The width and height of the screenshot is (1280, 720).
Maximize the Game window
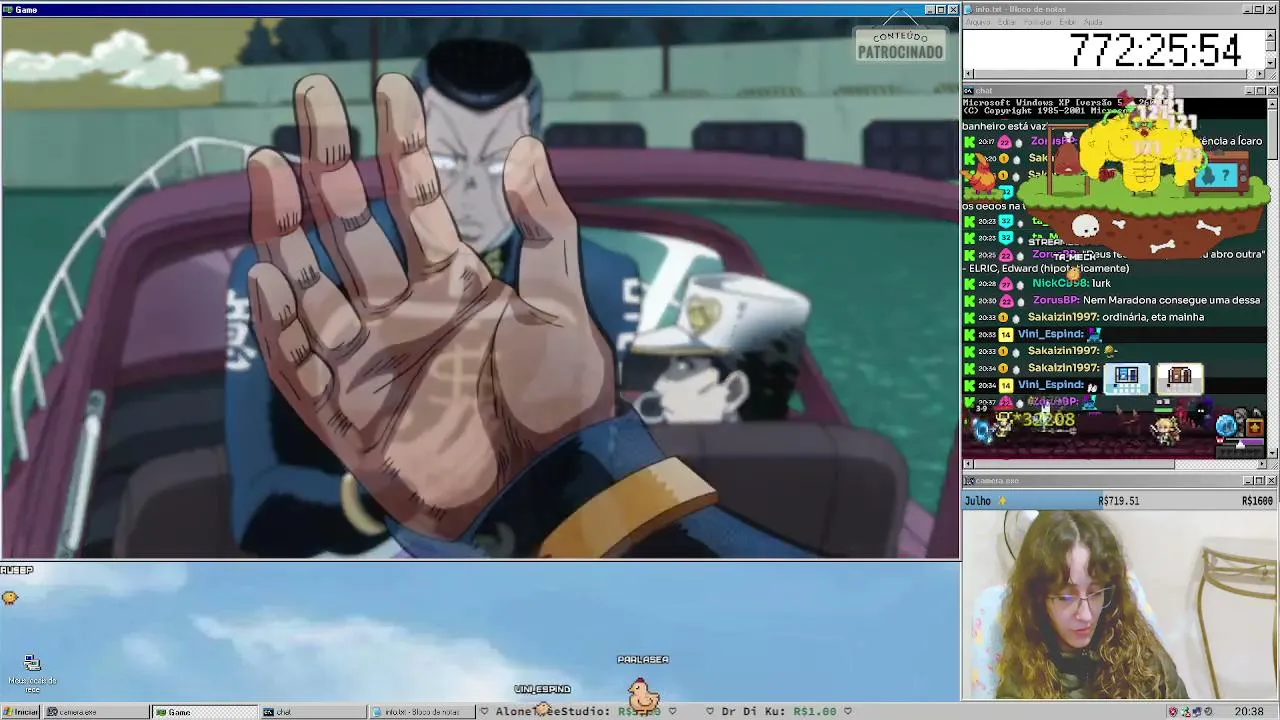coord(941,10)
